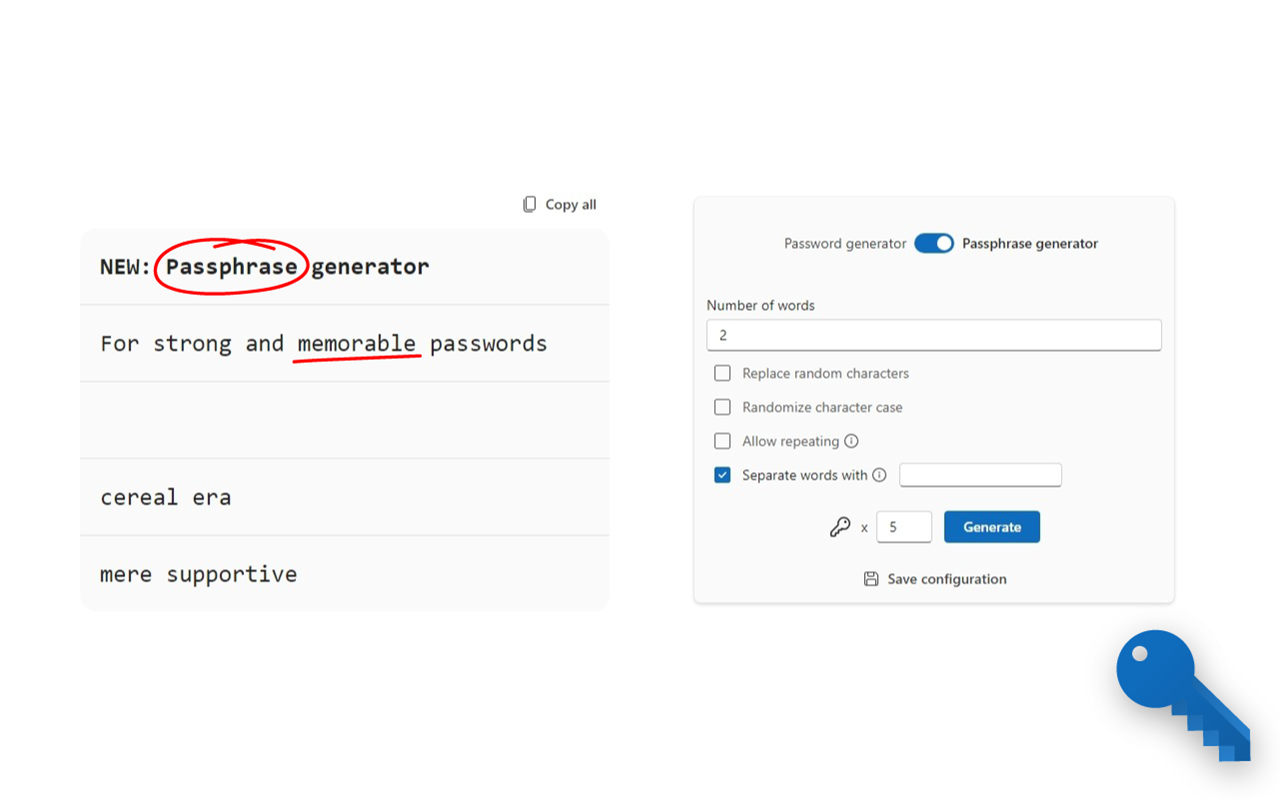Tick the Allow repeating checkbox

[722, 441]
